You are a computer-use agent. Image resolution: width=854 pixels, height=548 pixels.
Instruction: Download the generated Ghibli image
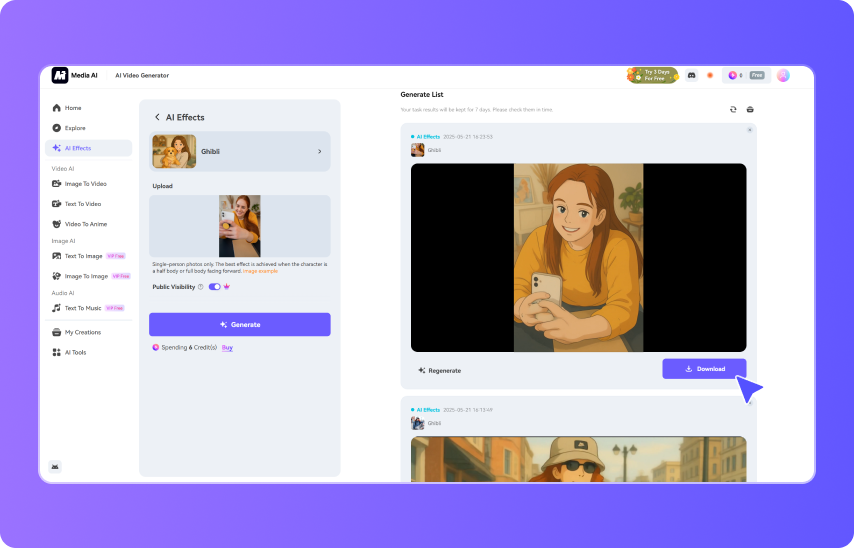[x=704, y=369]
